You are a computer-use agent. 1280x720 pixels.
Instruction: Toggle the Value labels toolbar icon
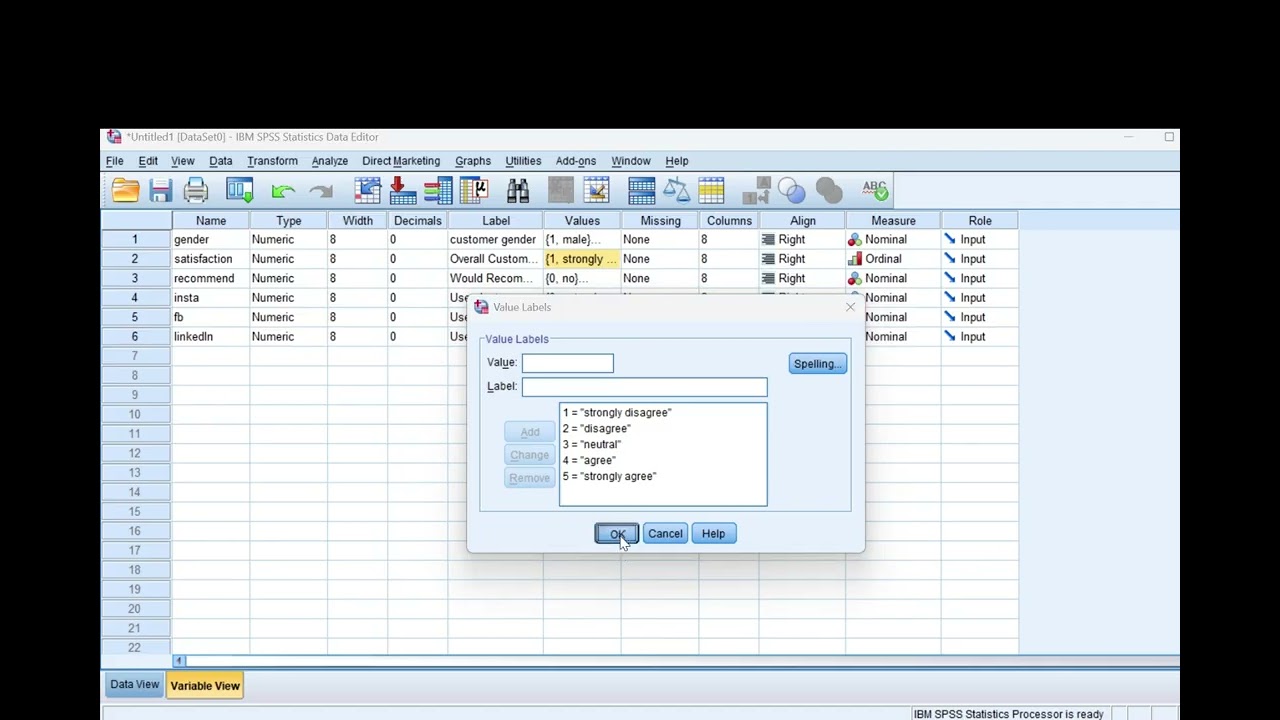[x=757, y=190]
